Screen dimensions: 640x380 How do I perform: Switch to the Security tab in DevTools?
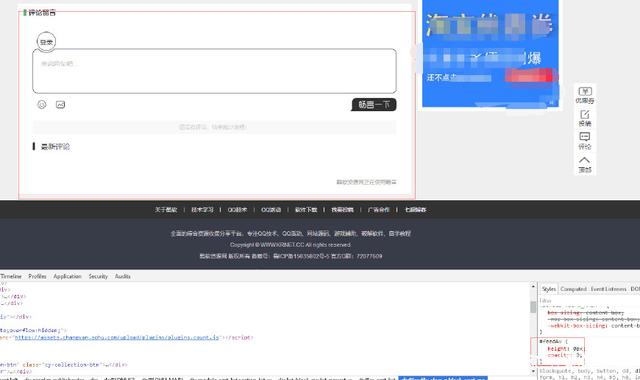coord(98,276)
